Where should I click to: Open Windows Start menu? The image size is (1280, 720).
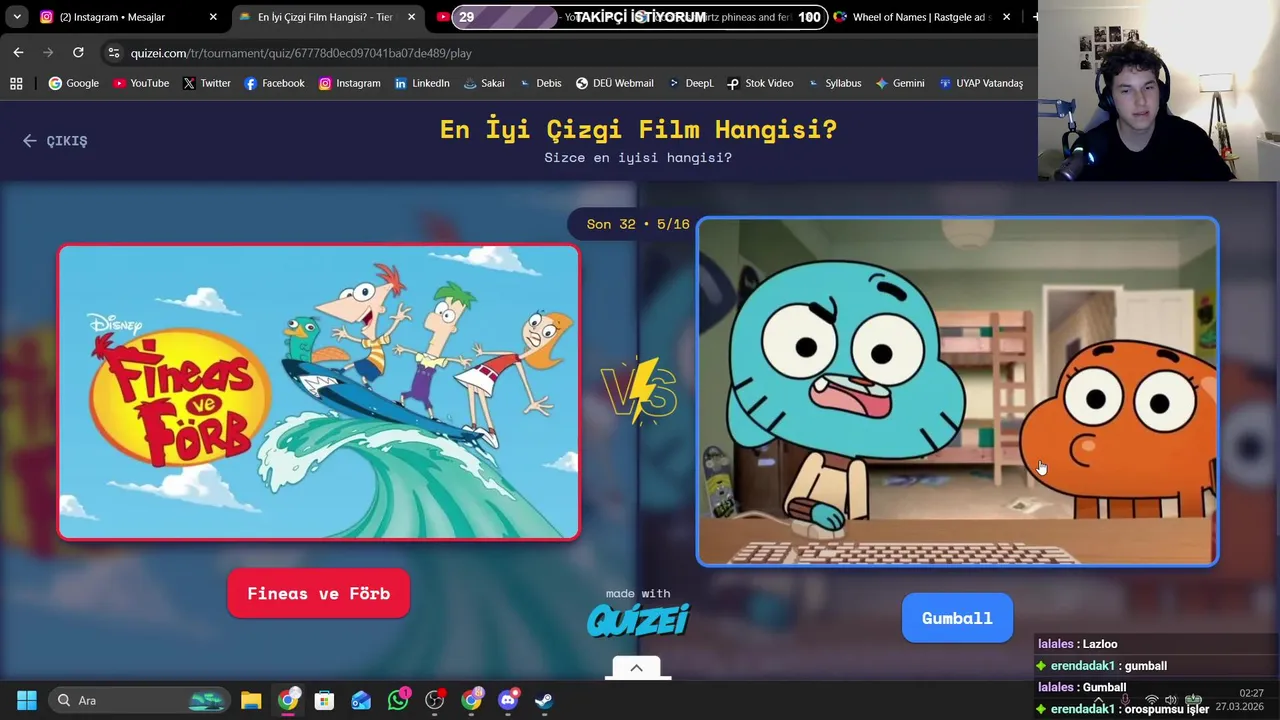(27, 700)
